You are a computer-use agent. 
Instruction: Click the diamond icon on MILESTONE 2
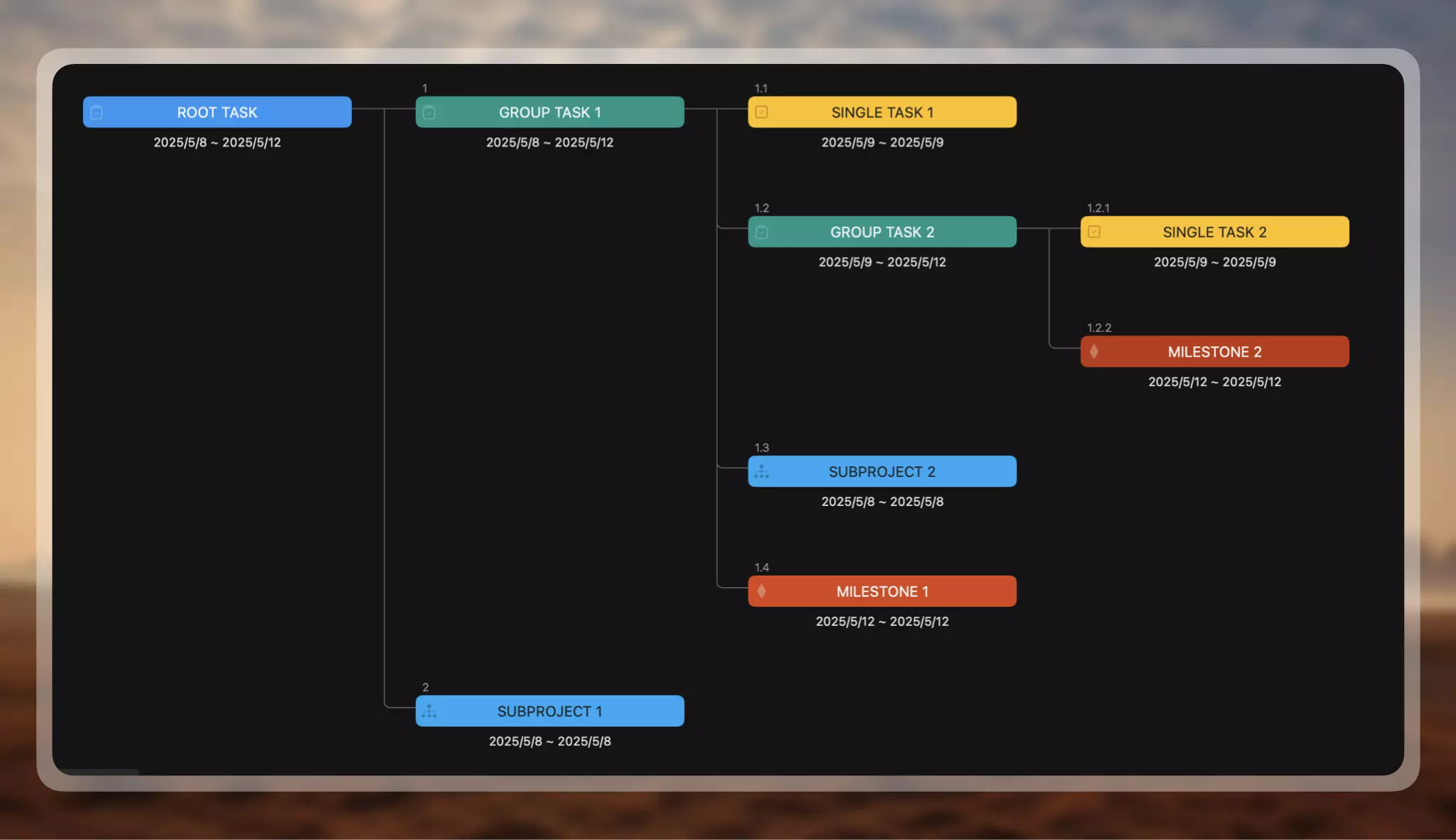point(1094,352)
